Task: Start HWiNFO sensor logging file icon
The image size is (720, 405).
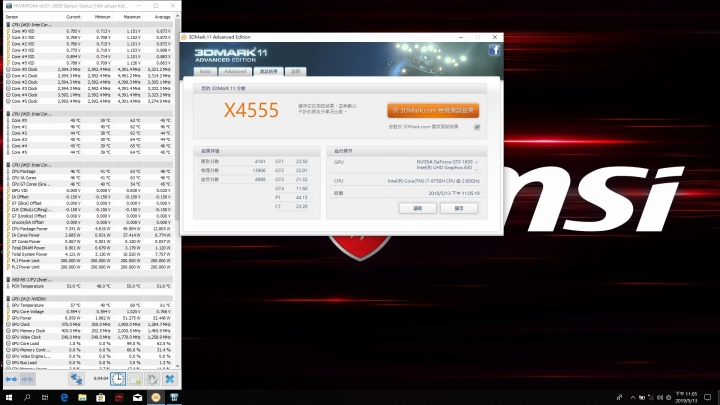Action: tap(136, 379)
